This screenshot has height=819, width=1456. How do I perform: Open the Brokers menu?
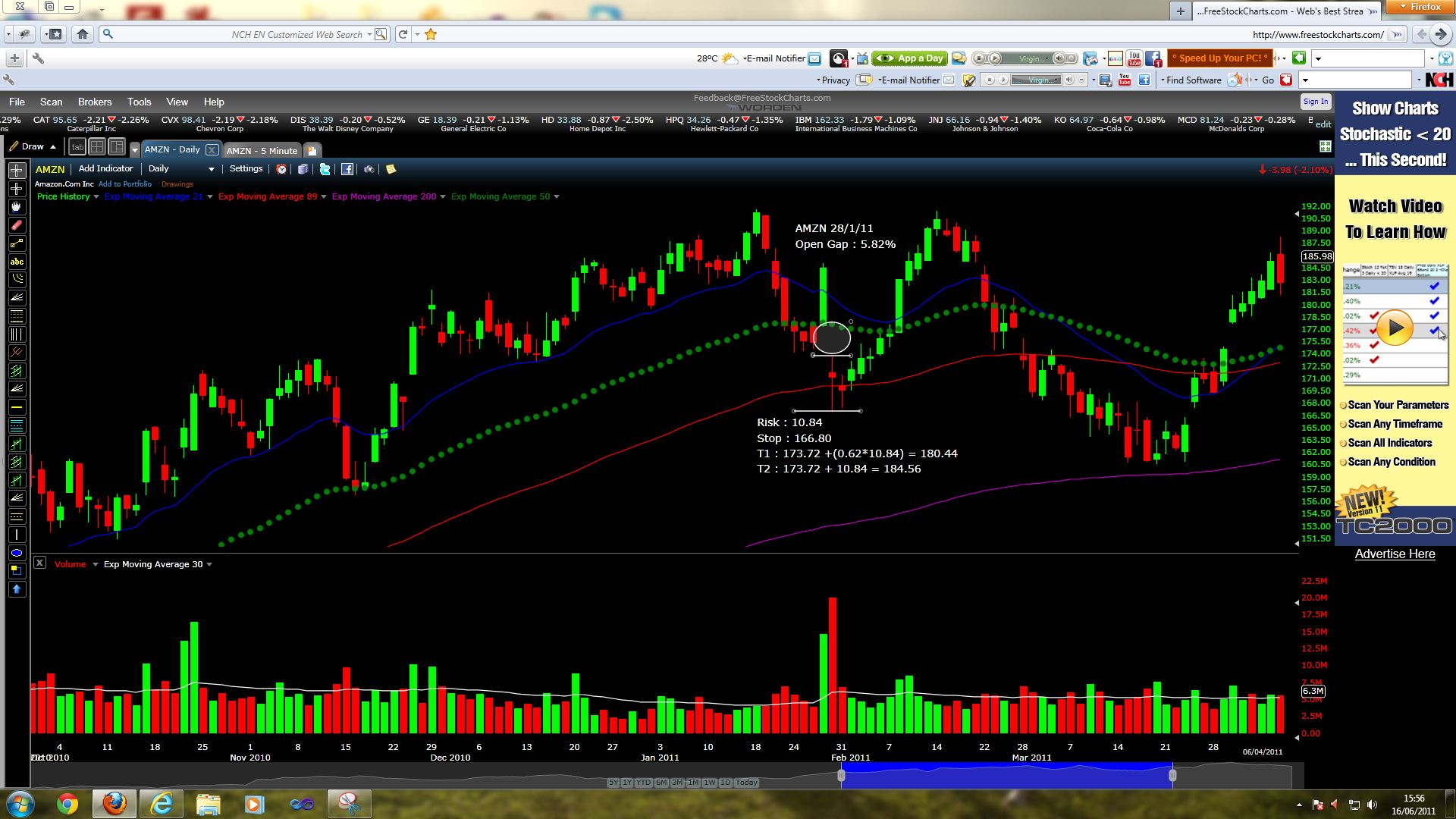(95, 102)
